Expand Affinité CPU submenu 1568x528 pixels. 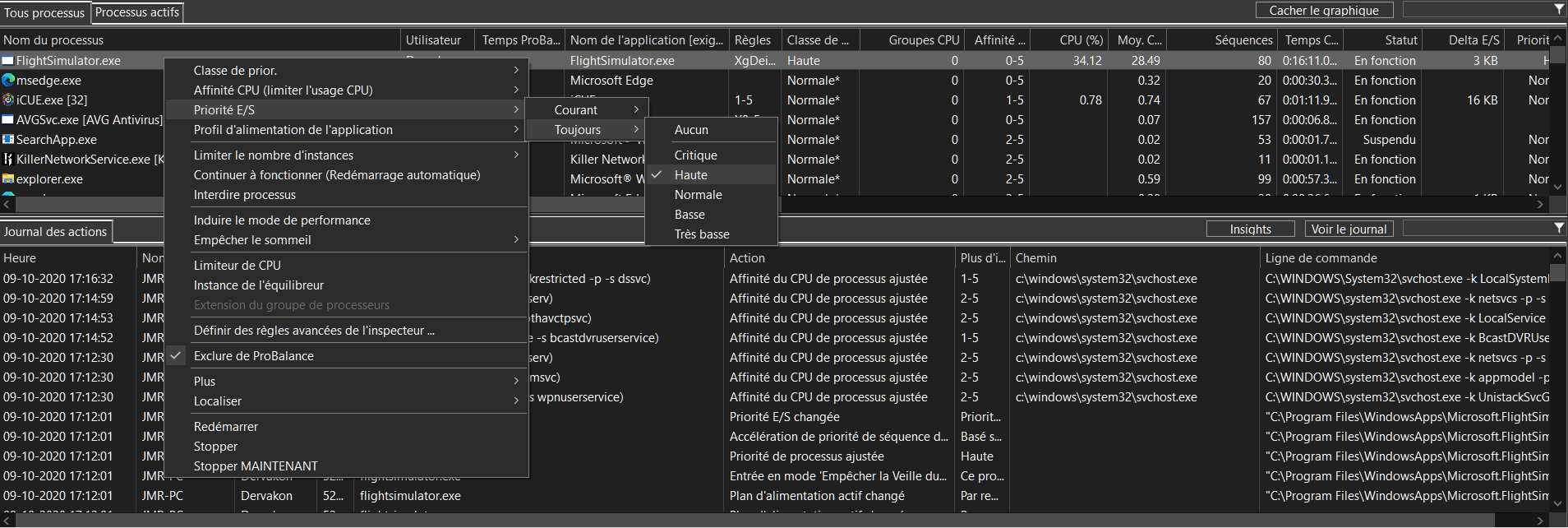coord(346,90)
